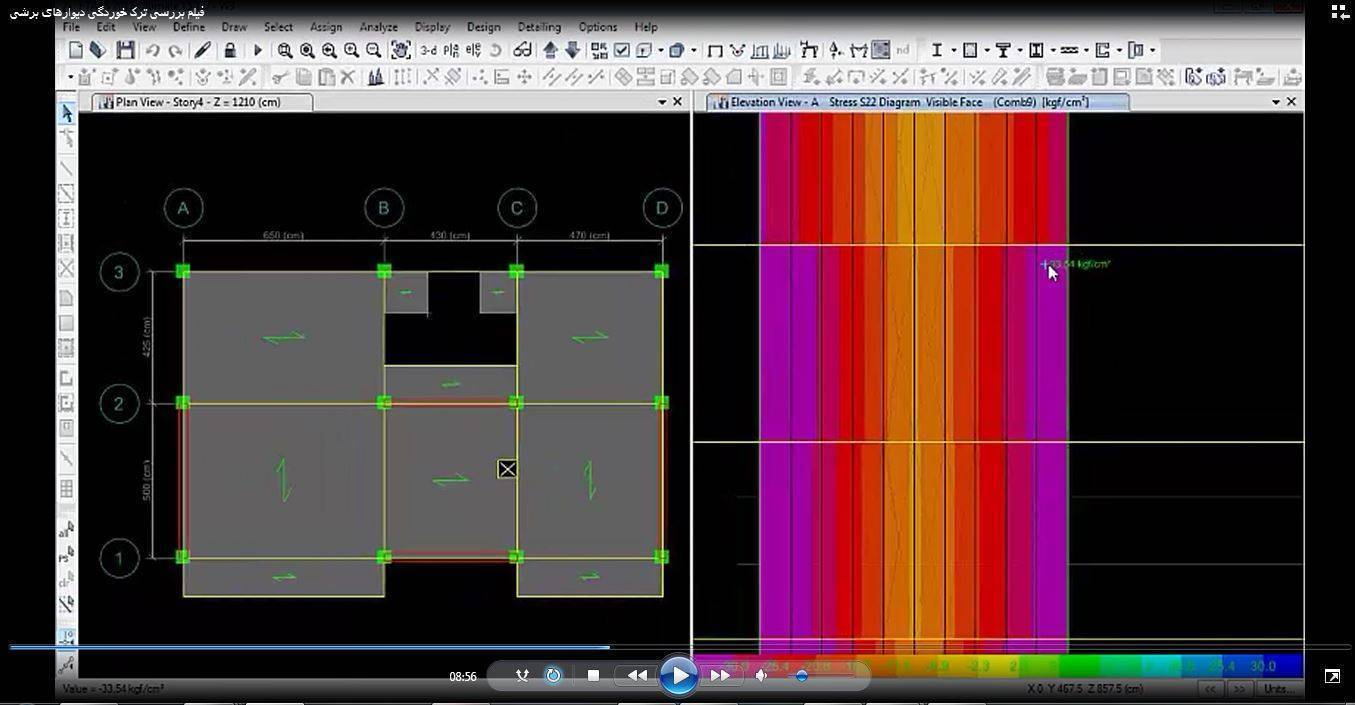Expand the I-section frame design dropdown arrow
The image size is (1355, 705).
coord(953,50)
